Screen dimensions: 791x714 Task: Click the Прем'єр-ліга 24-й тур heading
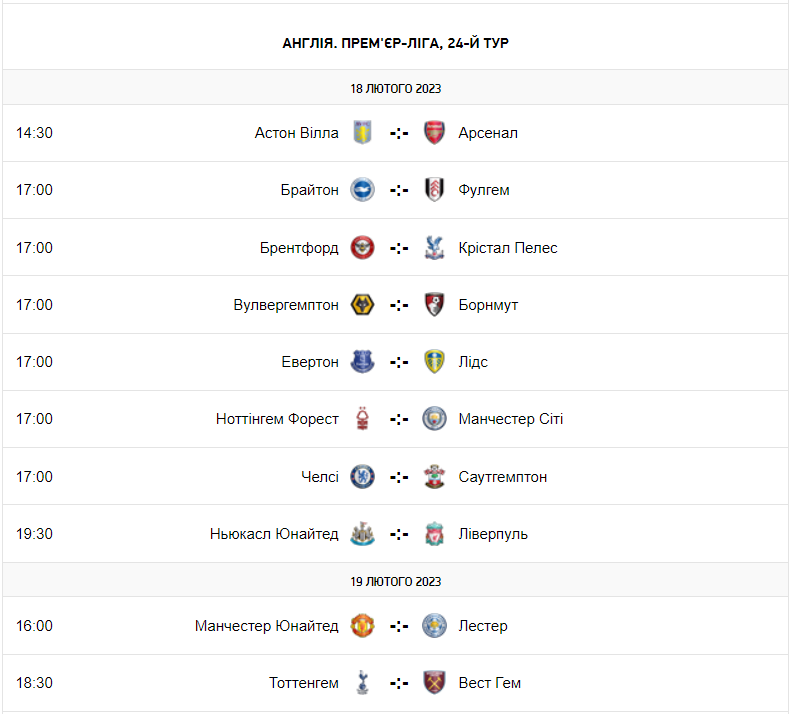[x=396, y=43]
